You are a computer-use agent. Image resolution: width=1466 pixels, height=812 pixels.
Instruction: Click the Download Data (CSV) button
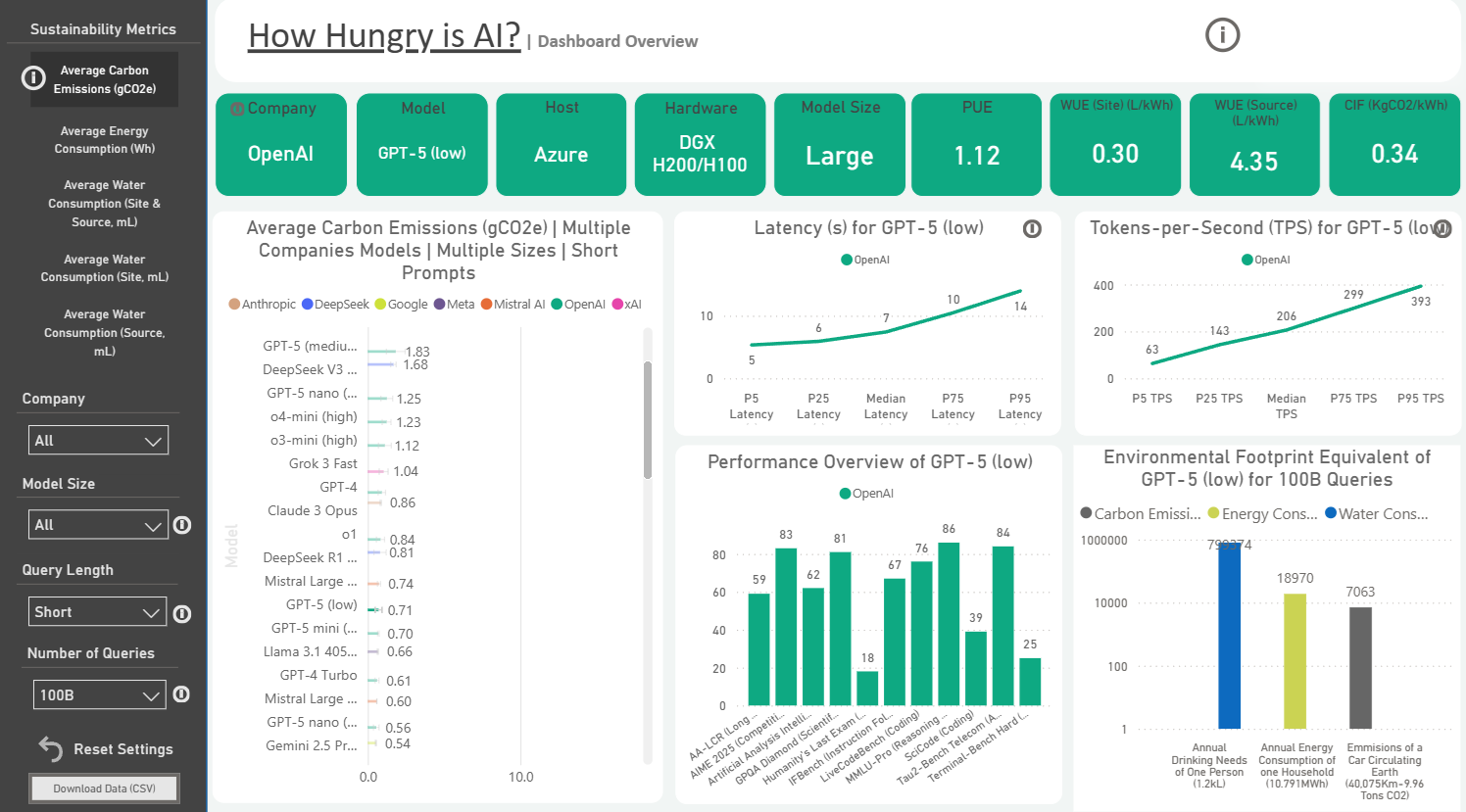pos(104,788)
